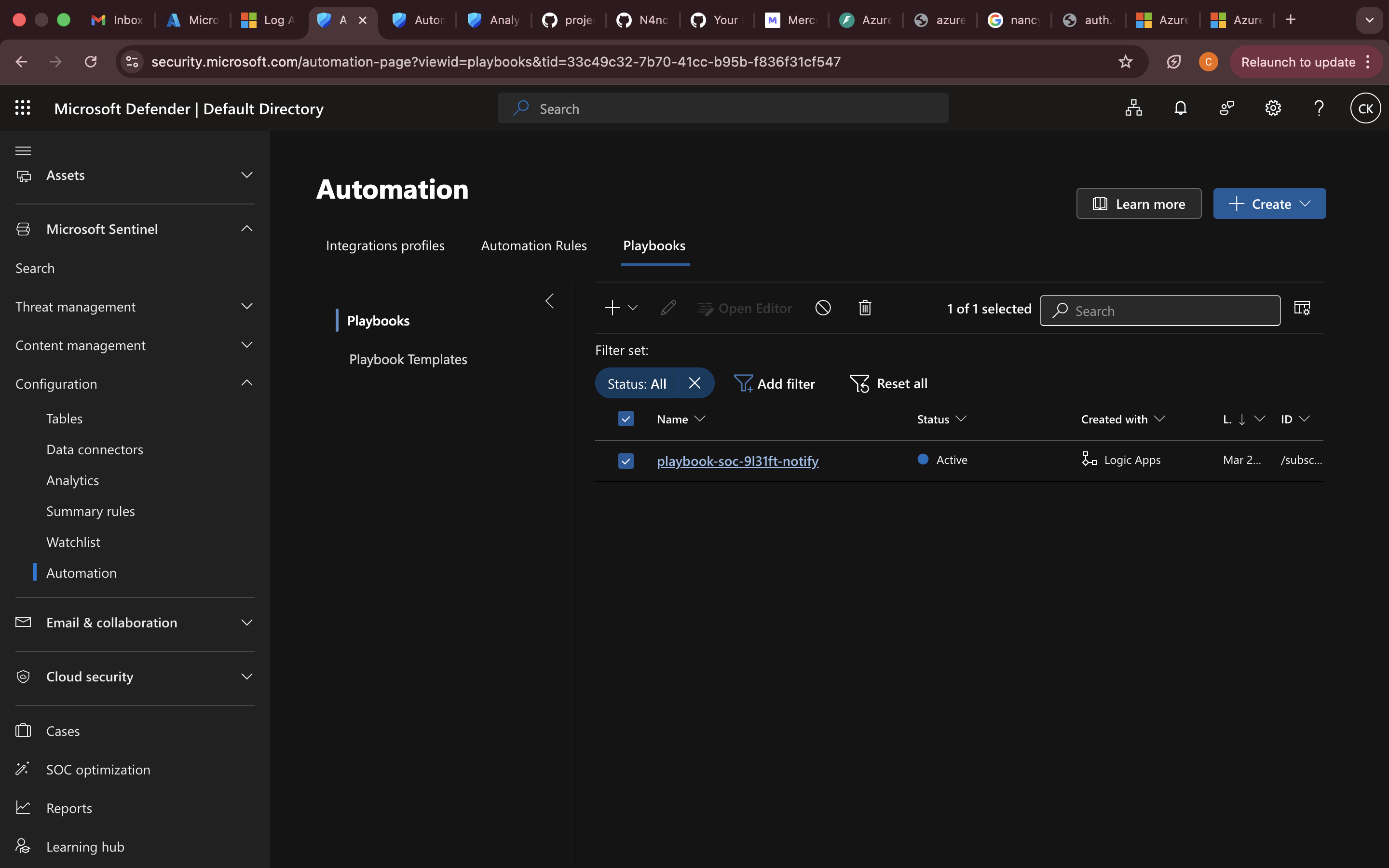The width and height of the screenshot is (1389, 868).
Task: Open the Defender settings gear
Action: coord(1272,108)
